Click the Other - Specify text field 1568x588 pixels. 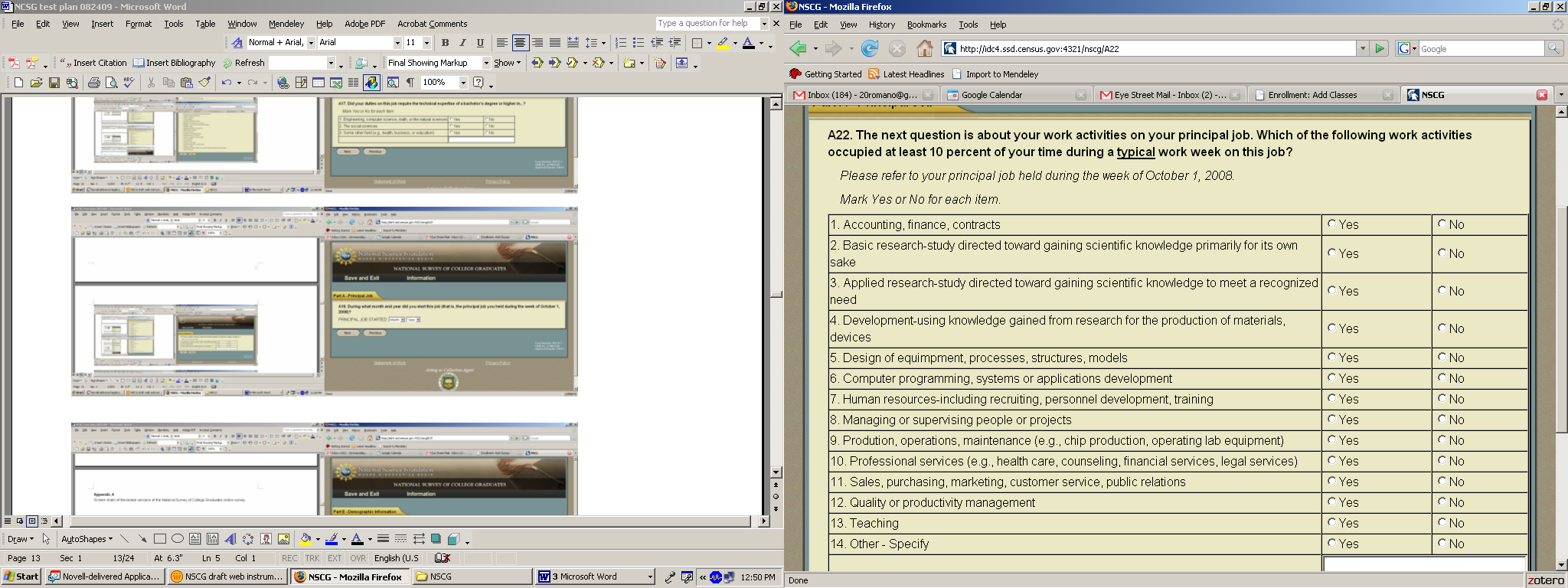coord(1424,564)
